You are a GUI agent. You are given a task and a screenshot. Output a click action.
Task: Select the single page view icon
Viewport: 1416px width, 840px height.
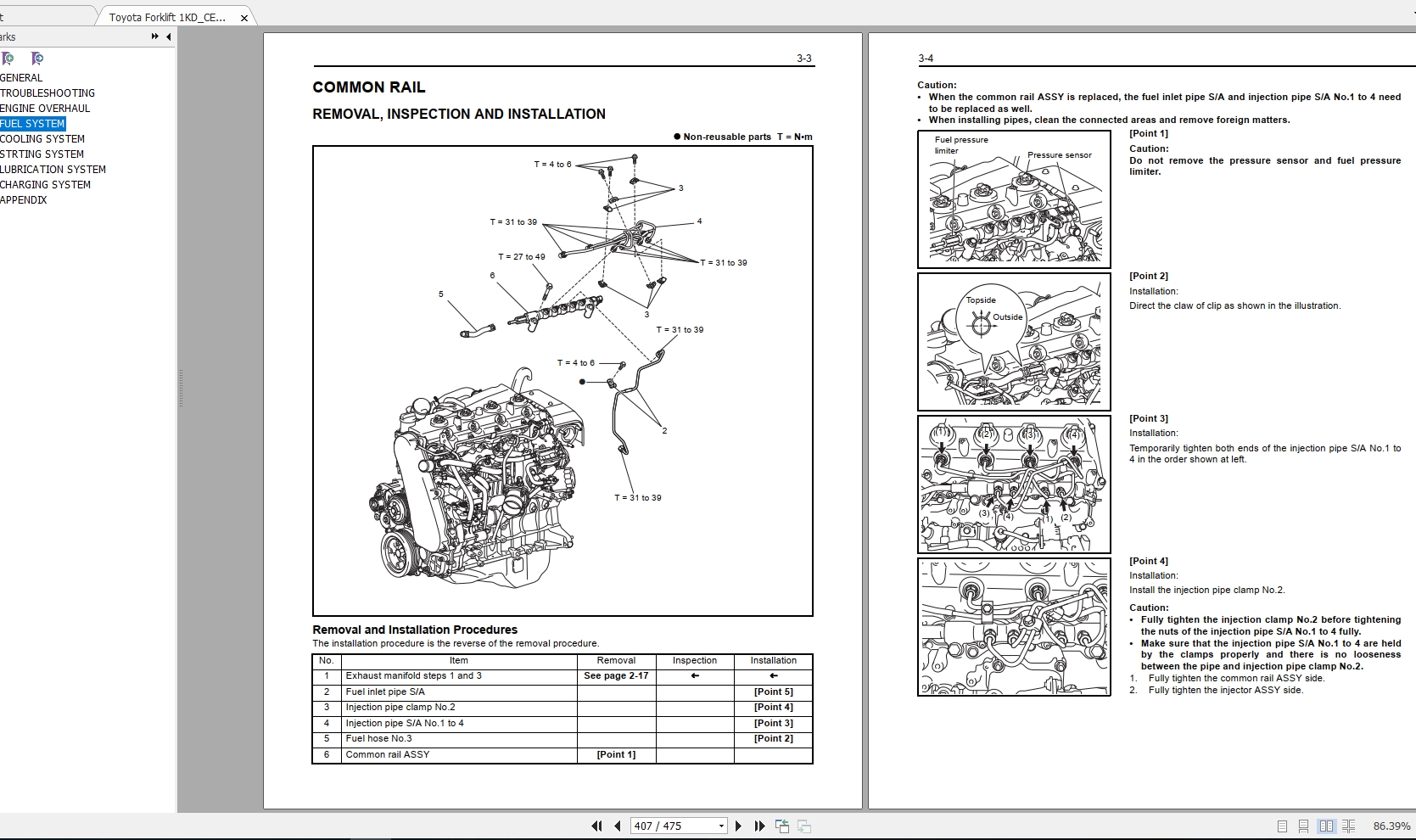[1282, 826]
